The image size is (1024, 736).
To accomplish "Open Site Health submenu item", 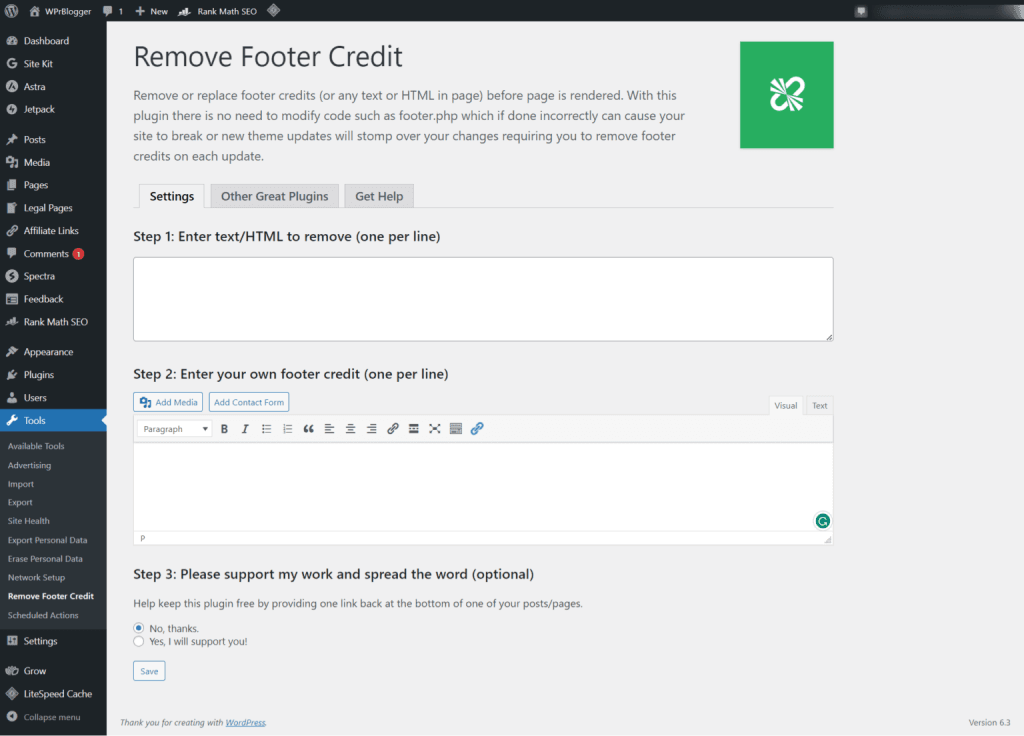I will click(29, 521).
